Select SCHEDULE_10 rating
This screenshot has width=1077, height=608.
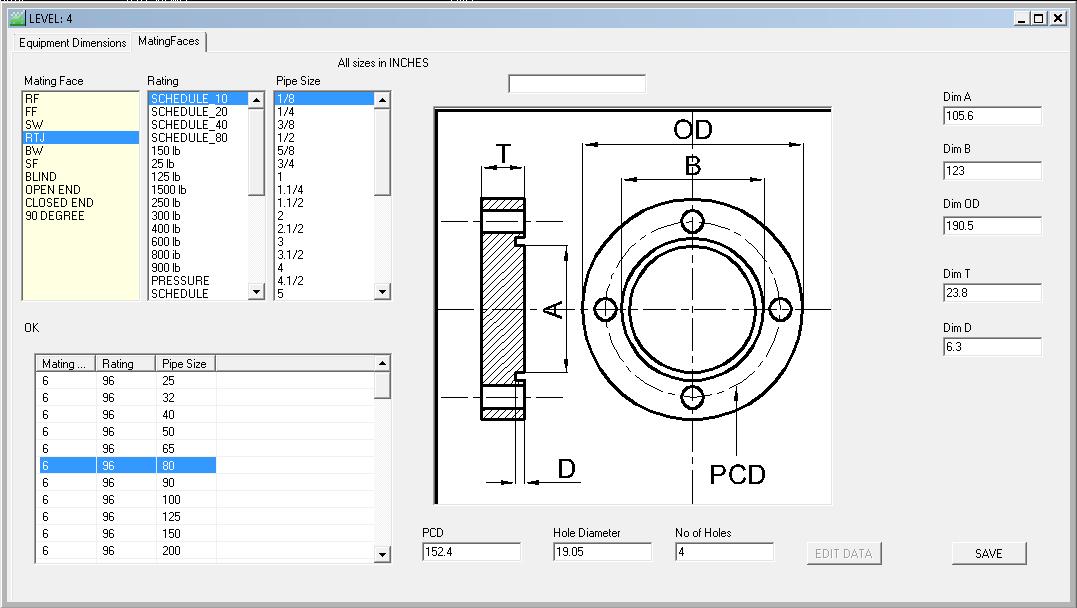pos(199,98)
